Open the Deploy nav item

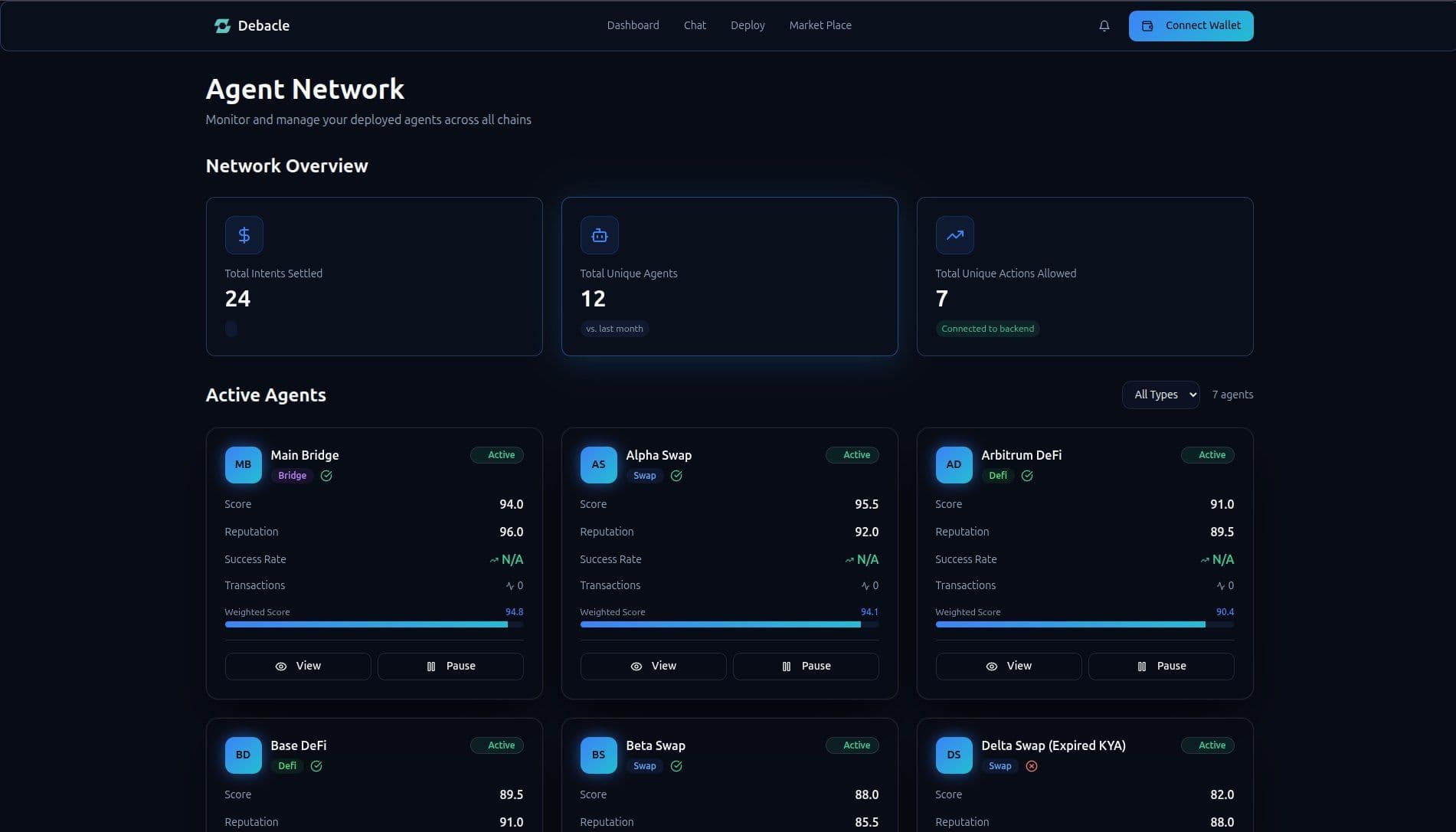click(748, 25)
